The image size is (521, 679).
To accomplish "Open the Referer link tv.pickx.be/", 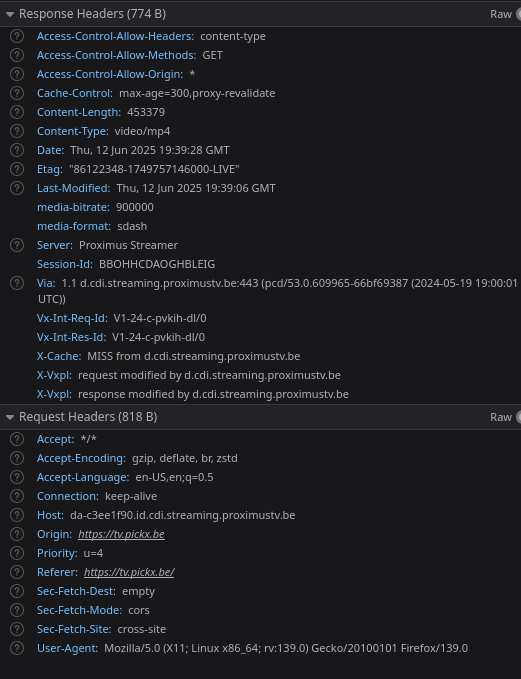I will [x=129, y=572].
